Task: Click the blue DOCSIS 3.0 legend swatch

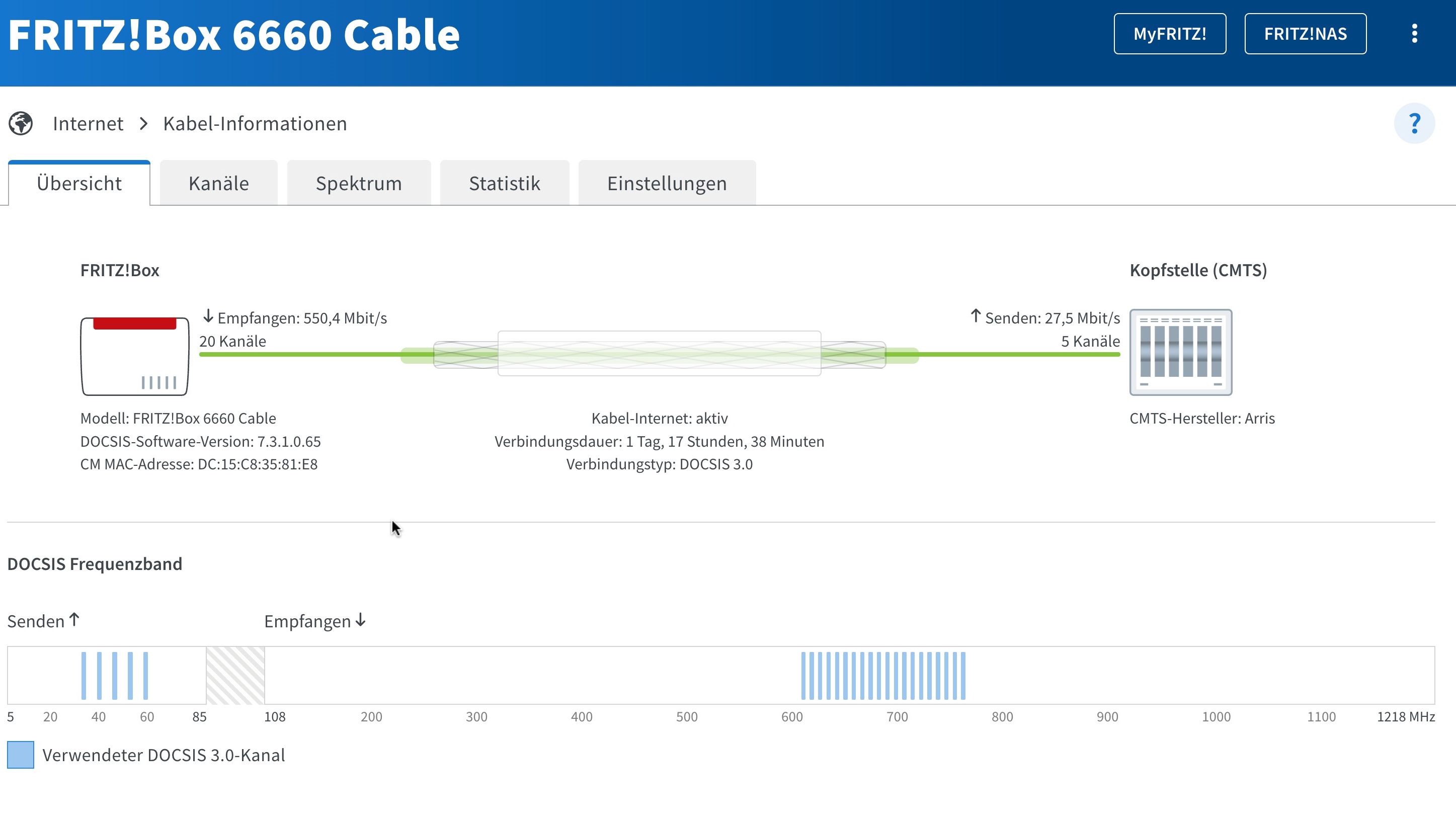Action: pyautogui.click(x=20, y=755)
